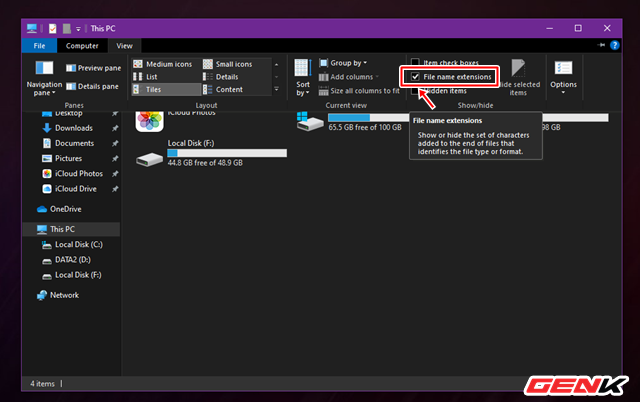640x402 pixels.
Task: Choose the Tiles layout
Action: (166, 89)
